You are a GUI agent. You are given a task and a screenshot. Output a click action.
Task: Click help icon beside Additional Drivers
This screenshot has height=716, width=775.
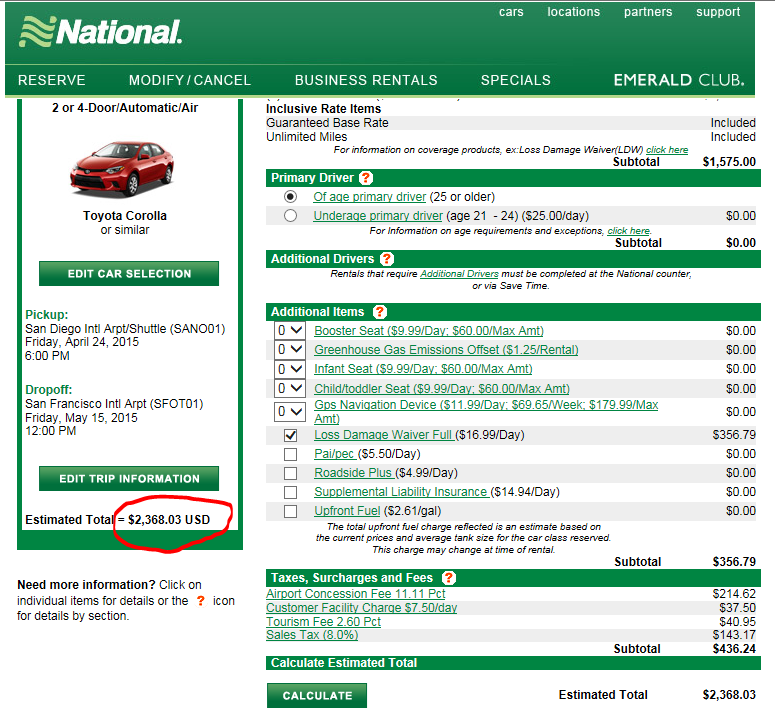pos(387,259)
